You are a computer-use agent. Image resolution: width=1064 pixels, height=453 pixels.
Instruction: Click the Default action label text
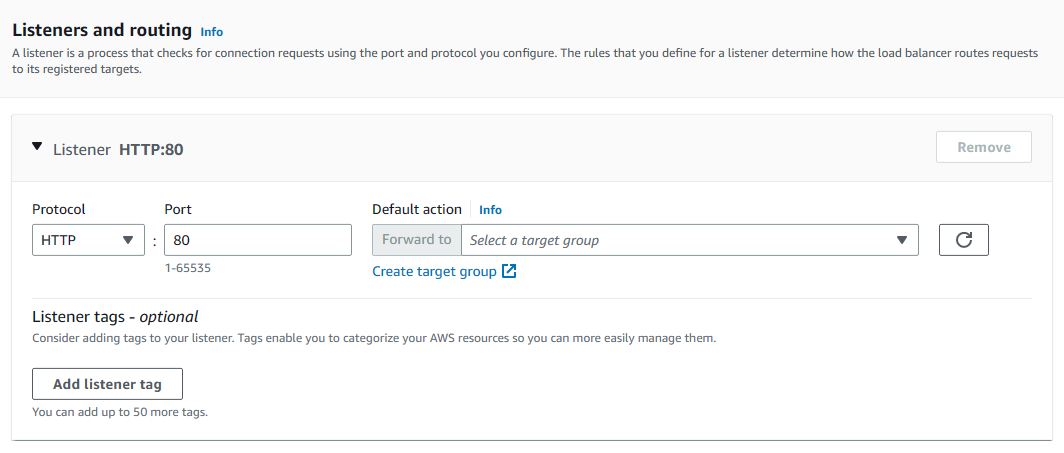[417, 210]
